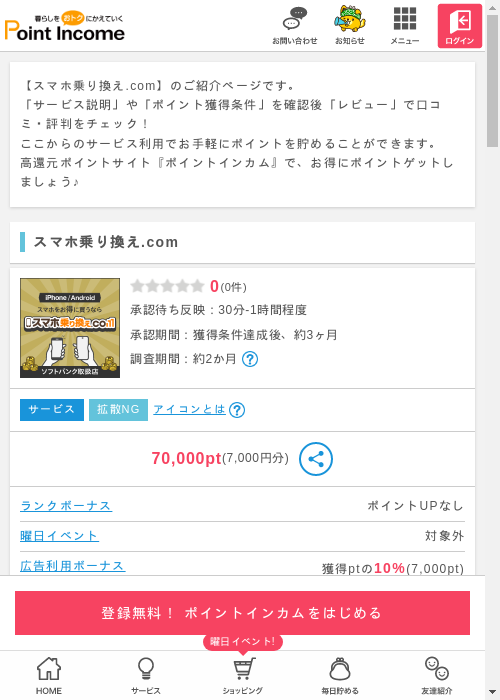The height and width of the screenshot is (700, 500).
Task: Open the ランクボーナス link
Action: click(66, 506)
